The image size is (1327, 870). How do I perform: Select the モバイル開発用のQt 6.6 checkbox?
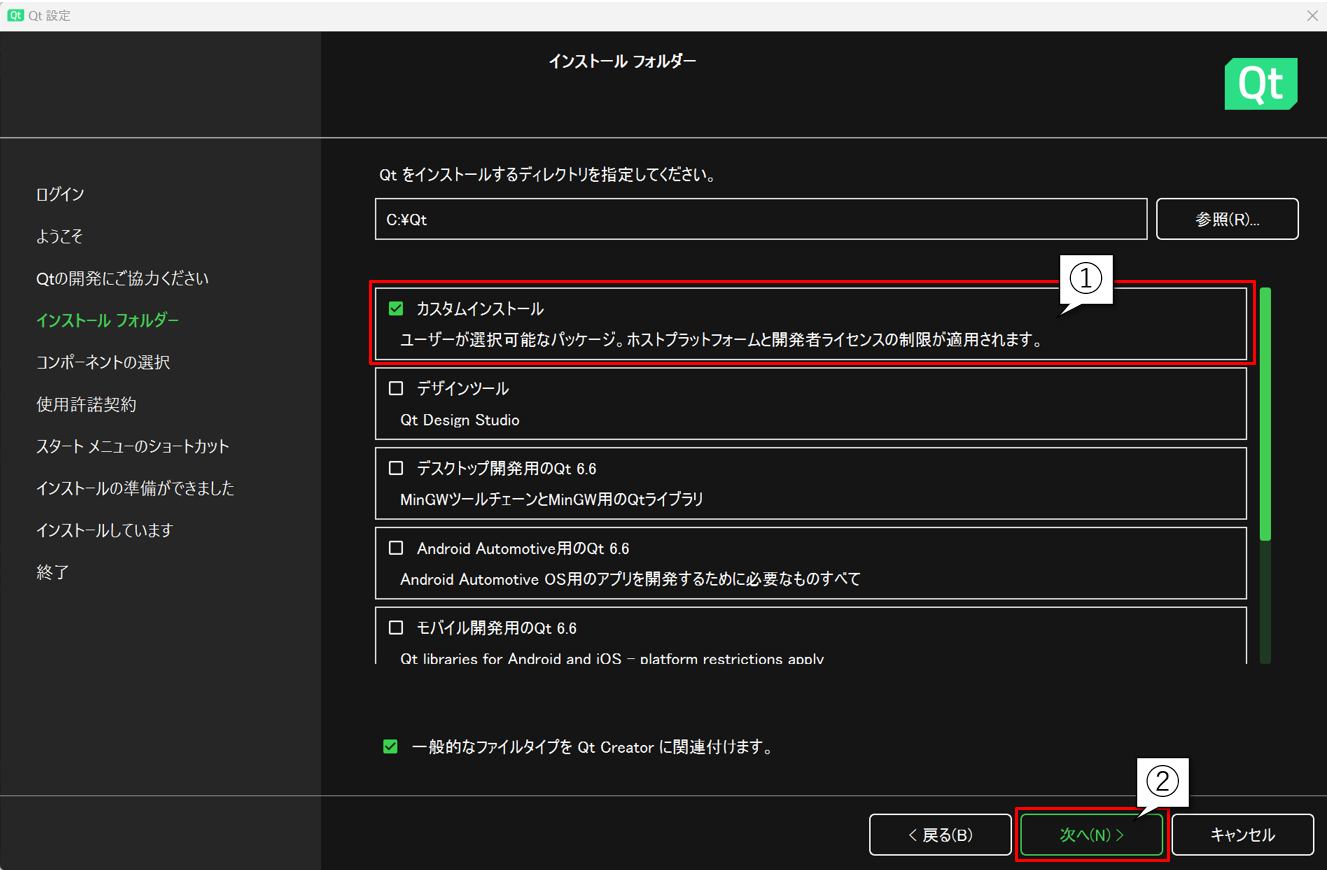(396, 628)
